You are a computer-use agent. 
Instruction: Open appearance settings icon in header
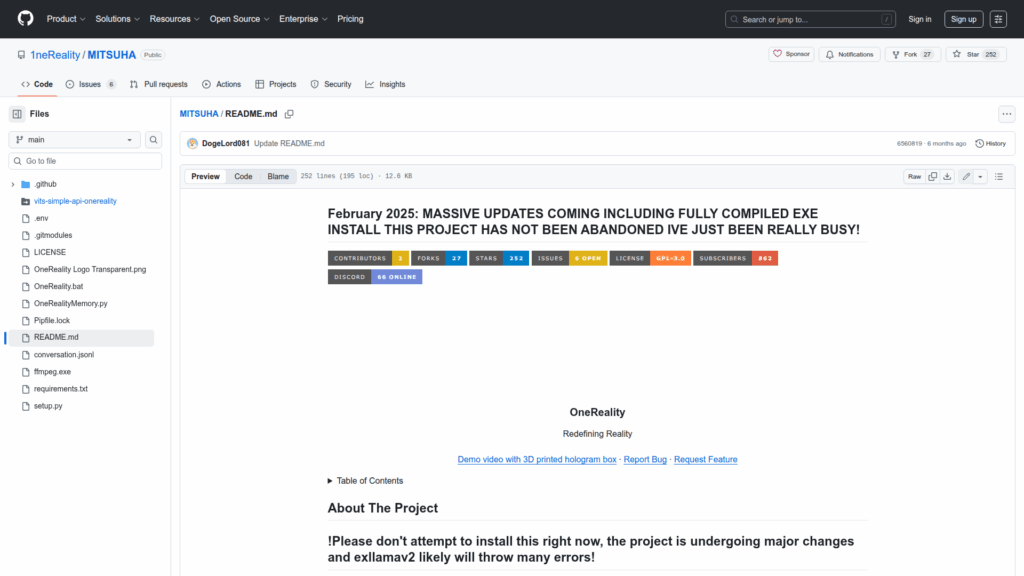pos(998,19)
